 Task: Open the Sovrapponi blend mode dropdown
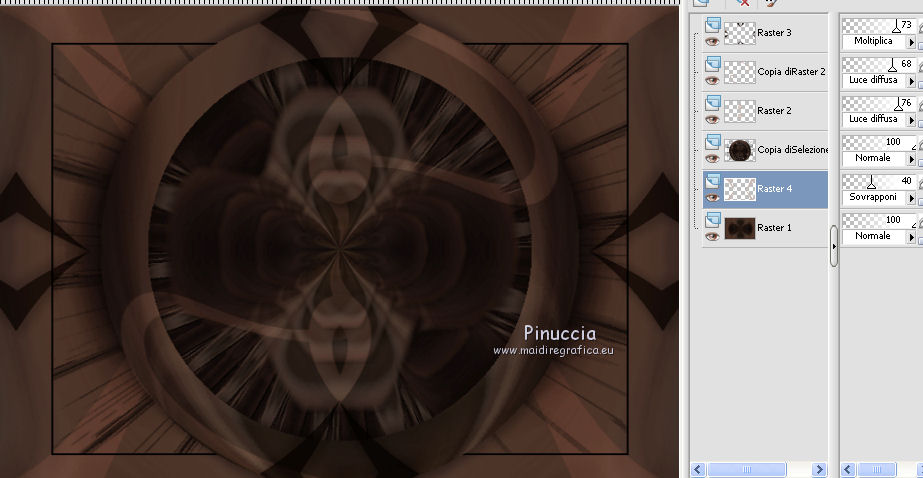point(912,198)
